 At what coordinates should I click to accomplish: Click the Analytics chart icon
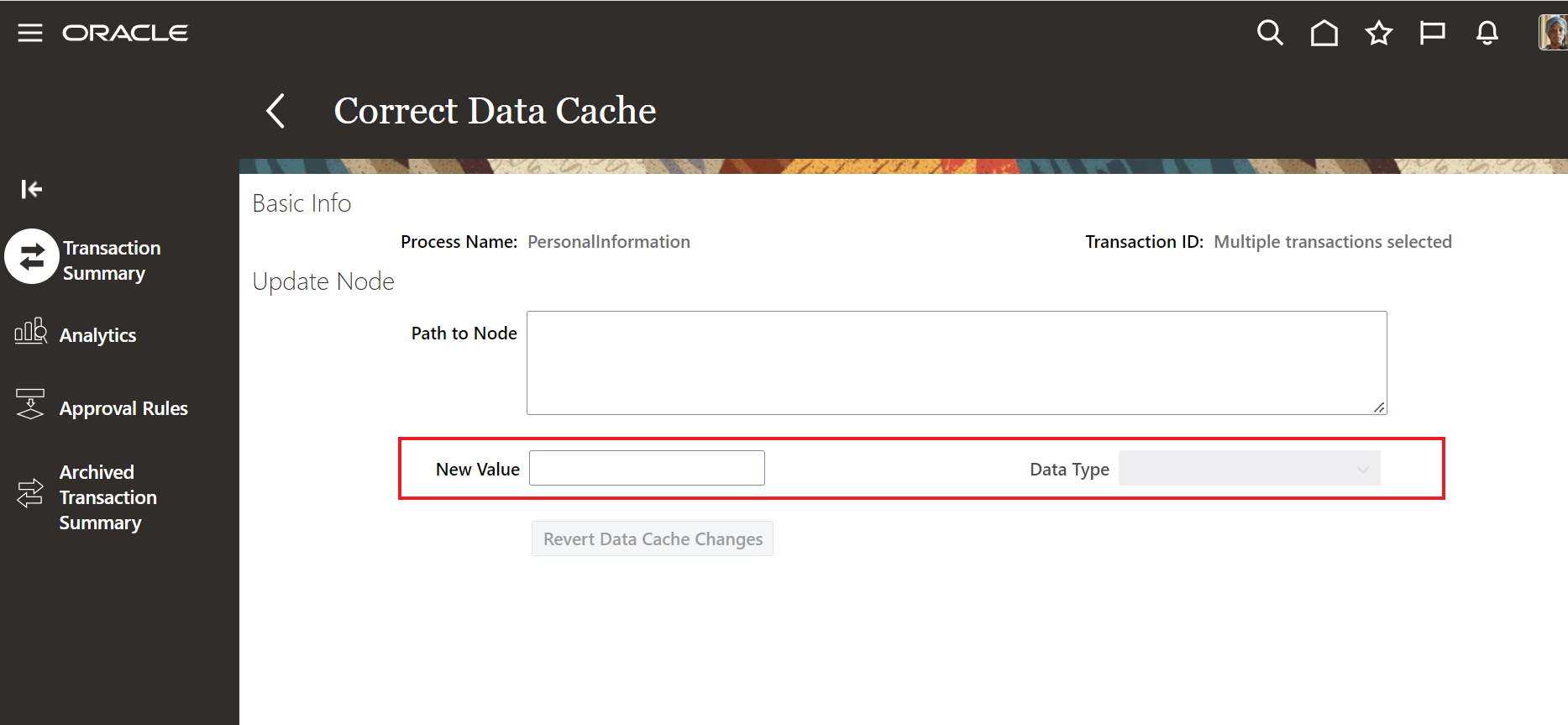31,332
